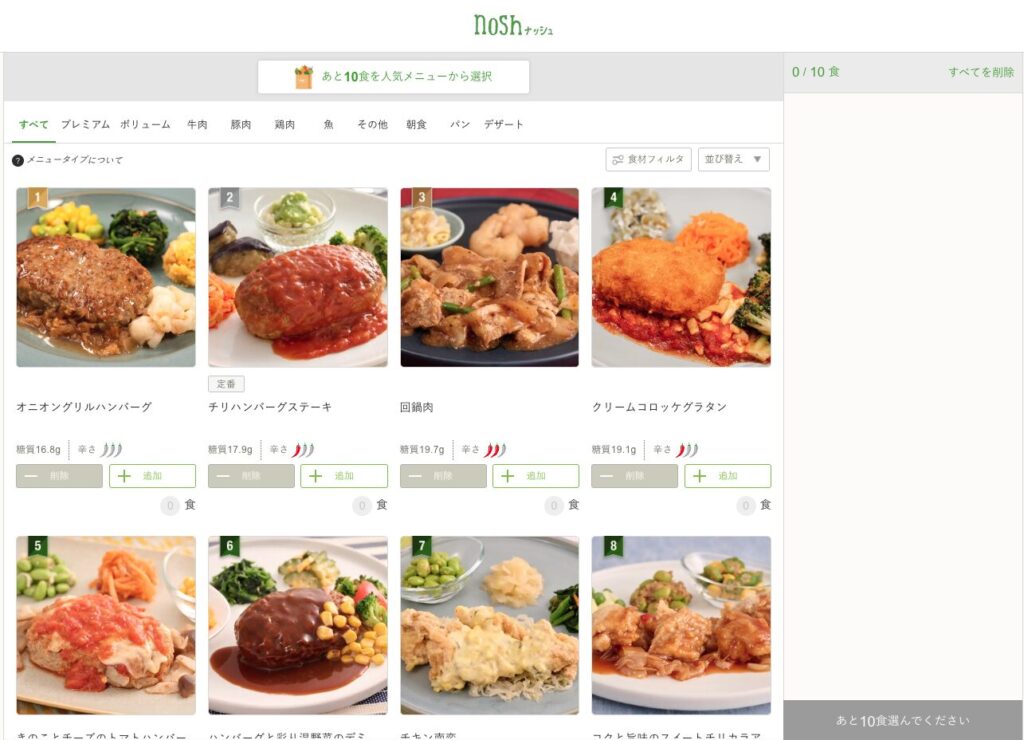This screenshot has width=1024, height=740.
Task: Click the minus 削除 button for クリームコロッケグラタン
Action: point(635,475)
